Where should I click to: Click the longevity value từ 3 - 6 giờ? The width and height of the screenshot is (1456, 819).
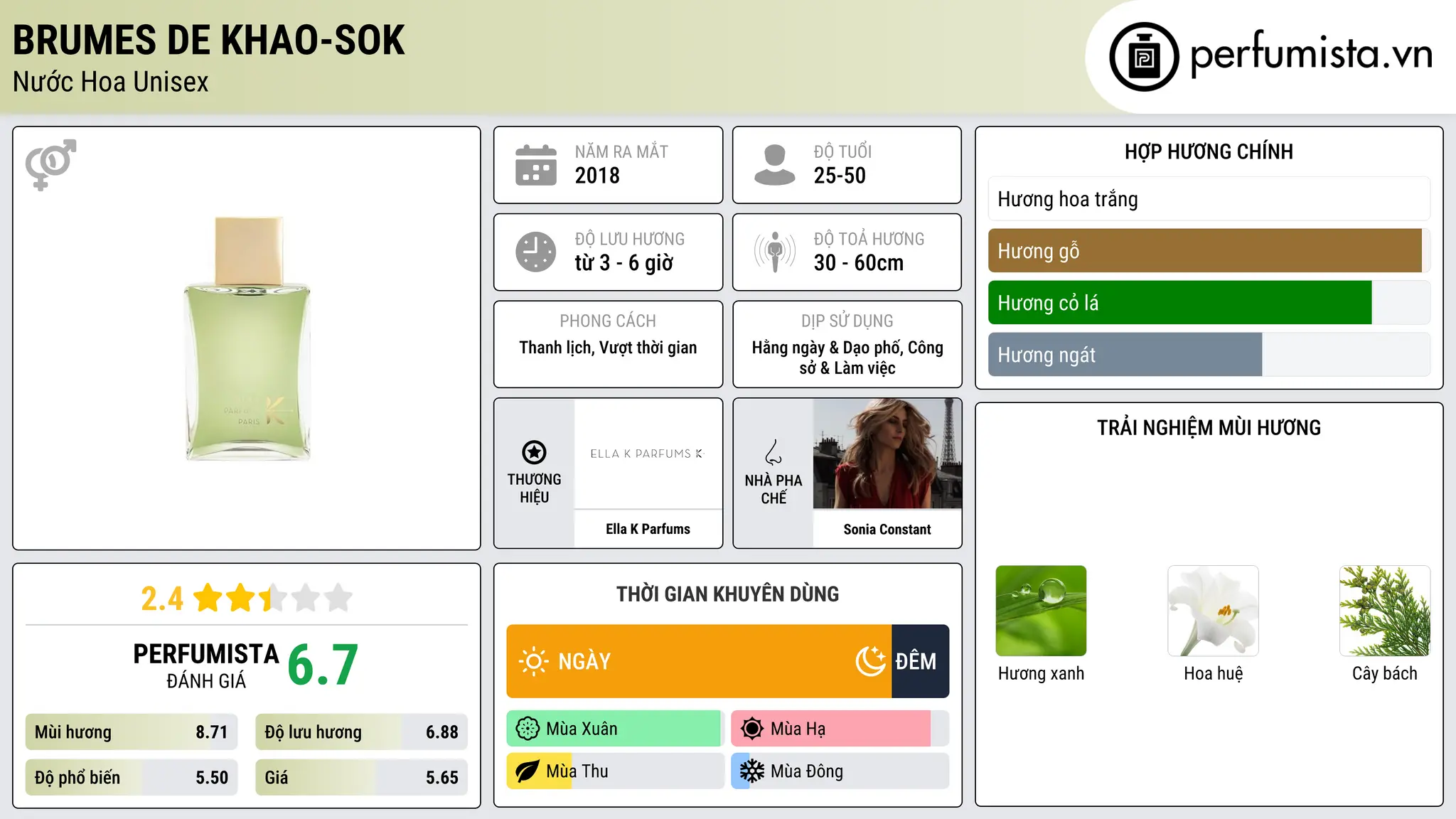click(624, 263)
